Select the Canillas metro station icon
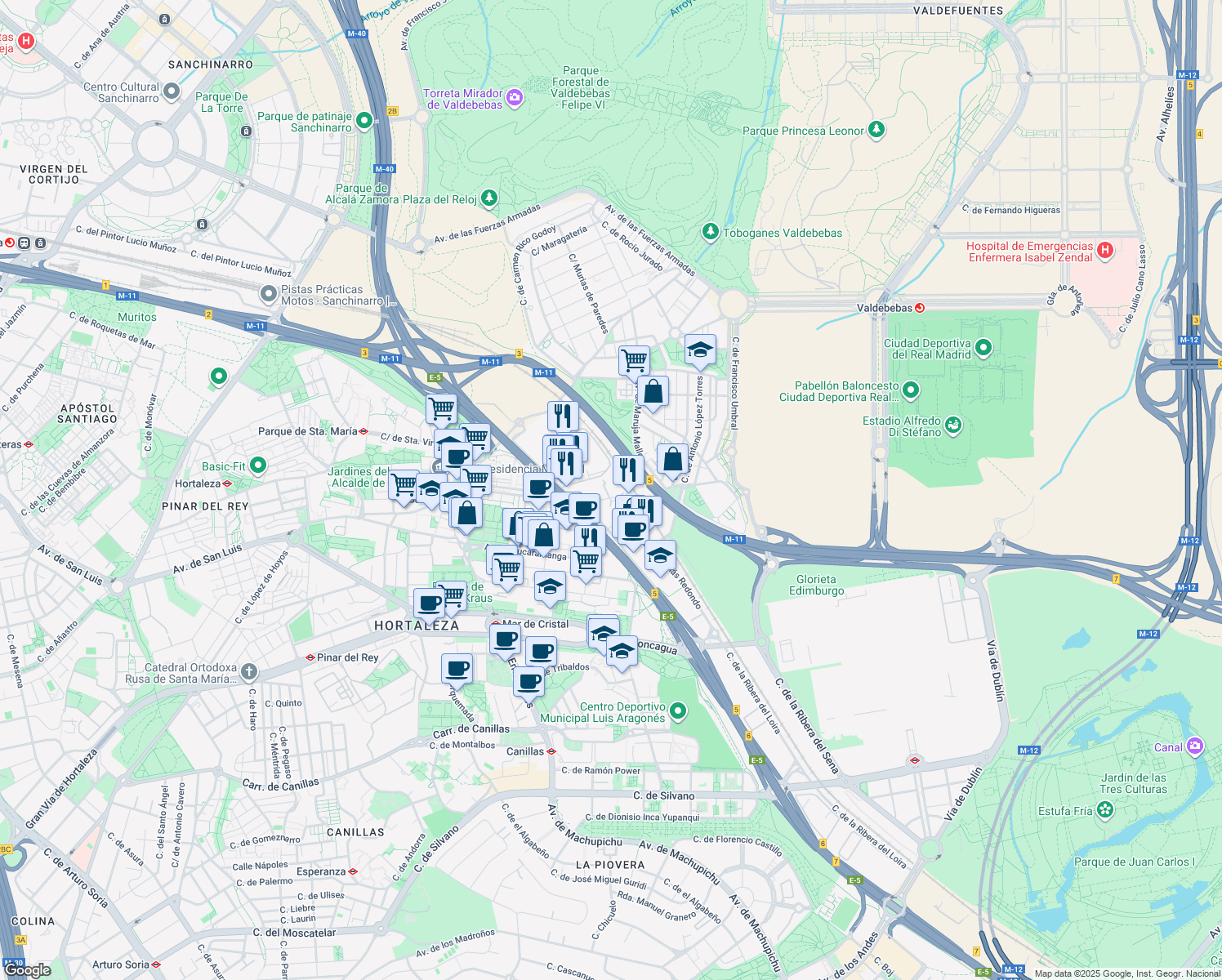 pos(552,751)
